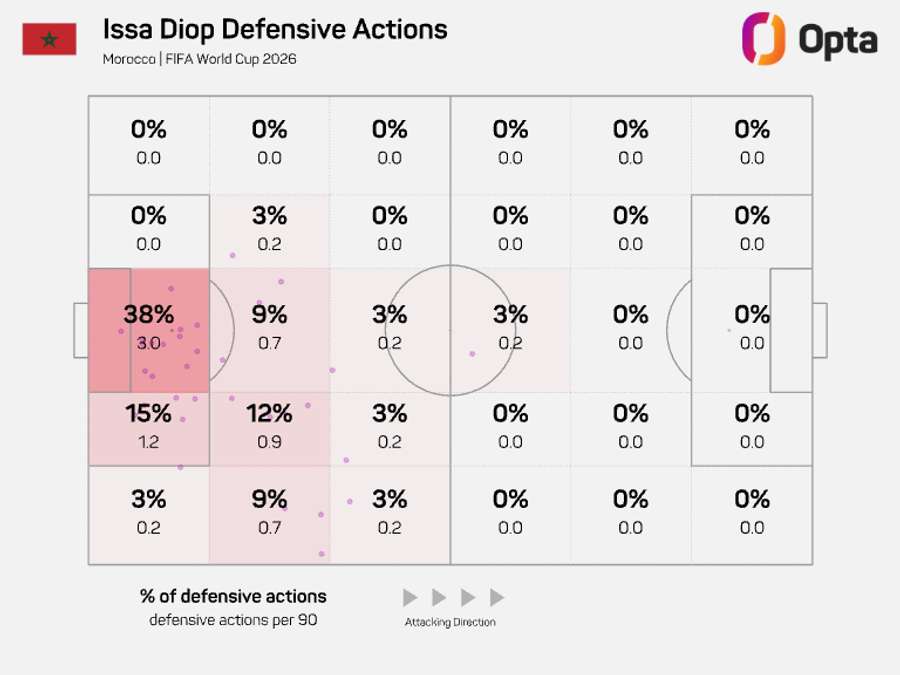This screenshot has height=675, width=900.
Task: Select the 3% zone in the bottom-left corner
Action: (149, 515)
